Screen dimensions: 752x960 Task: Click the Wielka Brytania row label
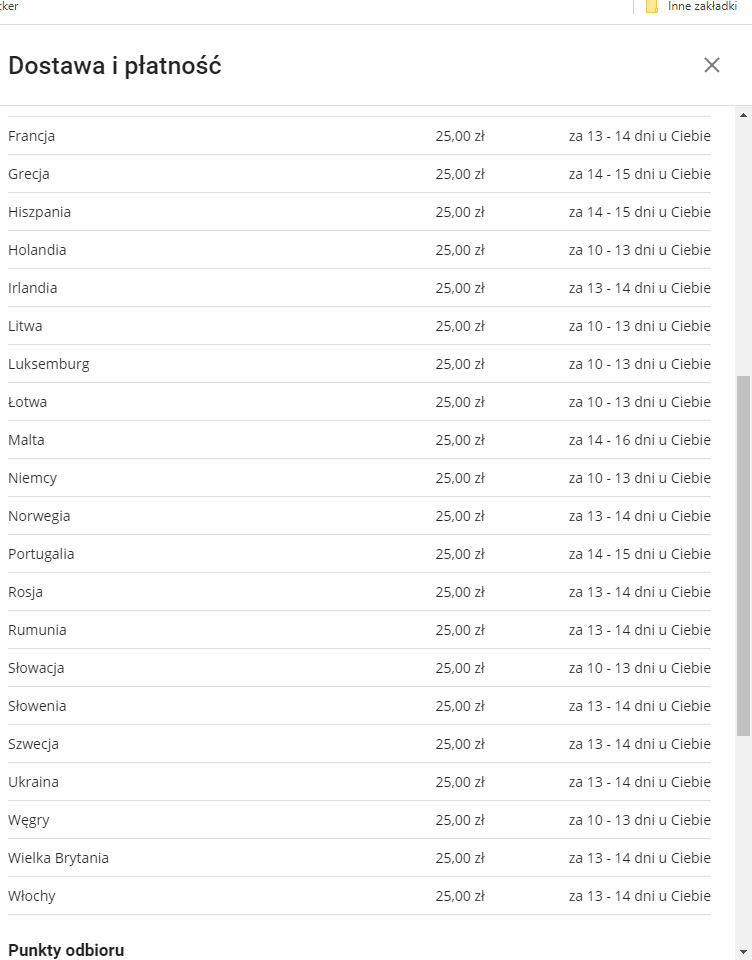coord(59,858)
